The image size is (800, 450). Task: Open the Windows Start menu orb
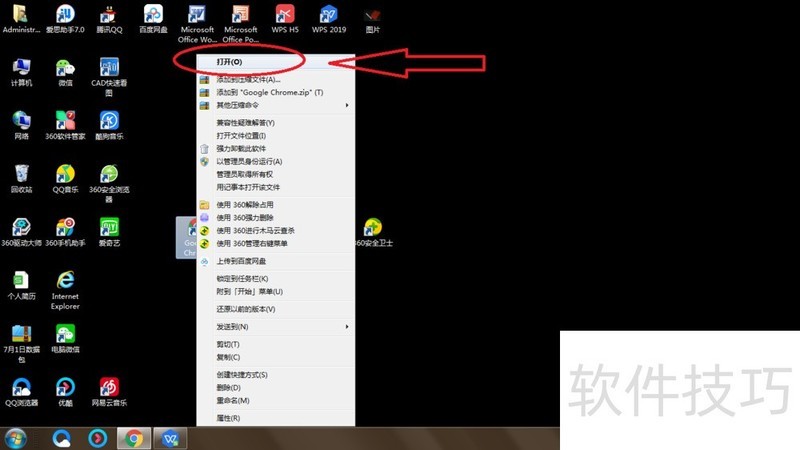(x=16, y=438)
